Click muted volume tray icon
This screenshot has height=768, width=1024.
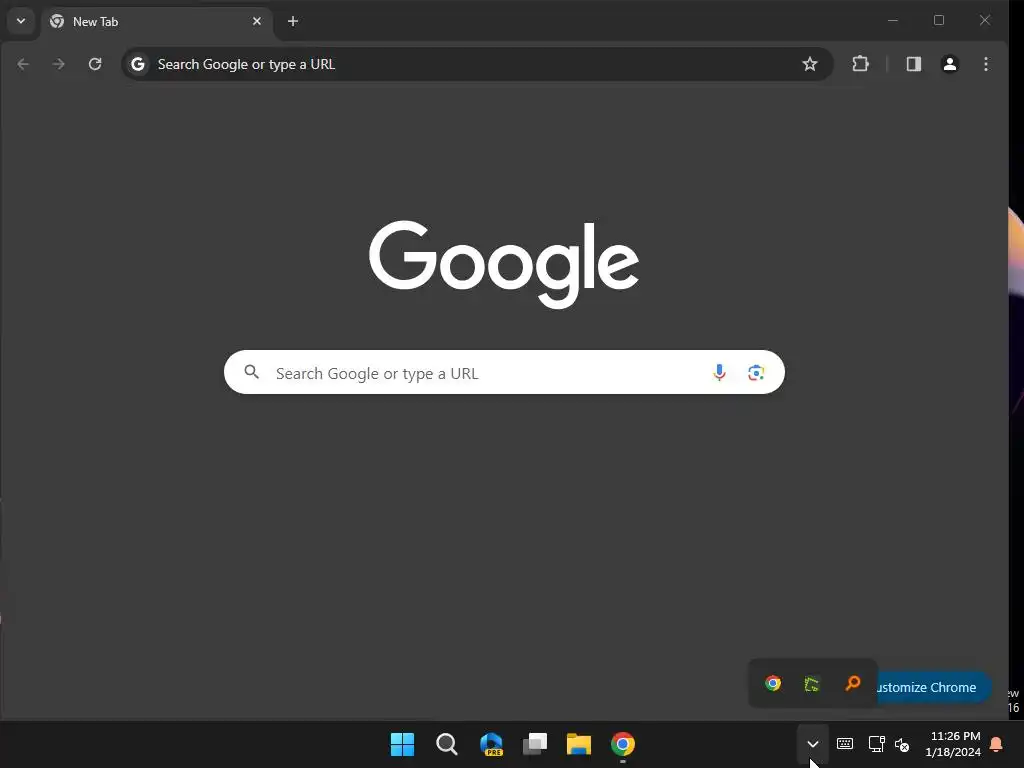902,744
